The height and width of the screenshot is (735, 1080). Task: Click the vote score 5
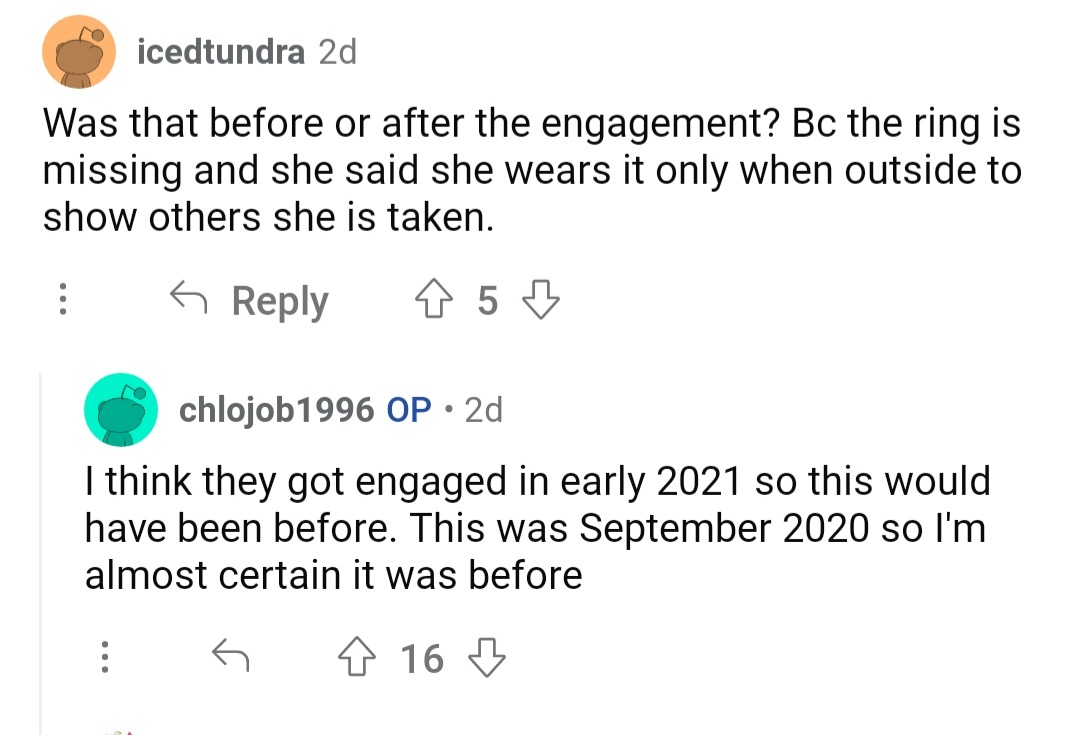[488, 300]
